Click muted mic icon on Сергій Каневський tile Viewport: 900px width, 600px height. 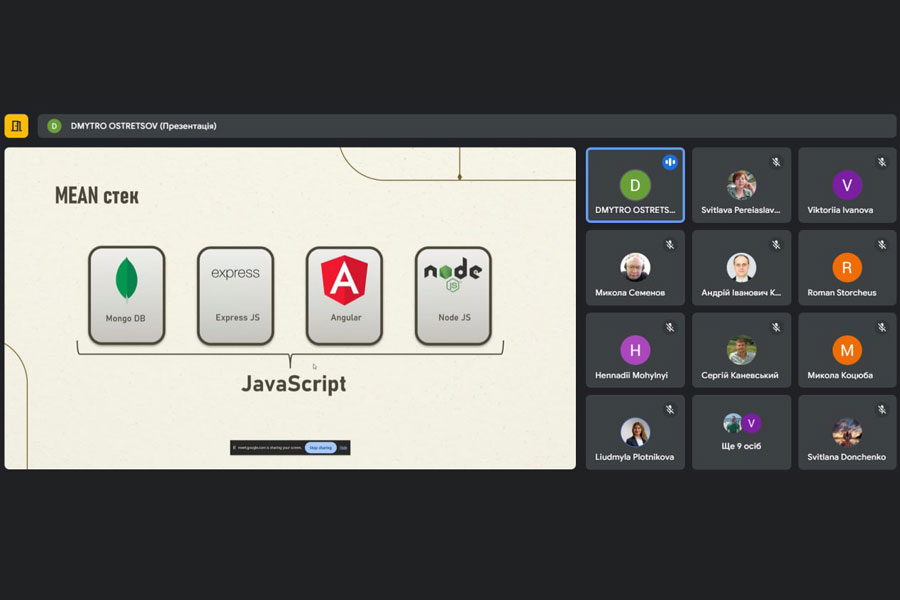(776, 327)
